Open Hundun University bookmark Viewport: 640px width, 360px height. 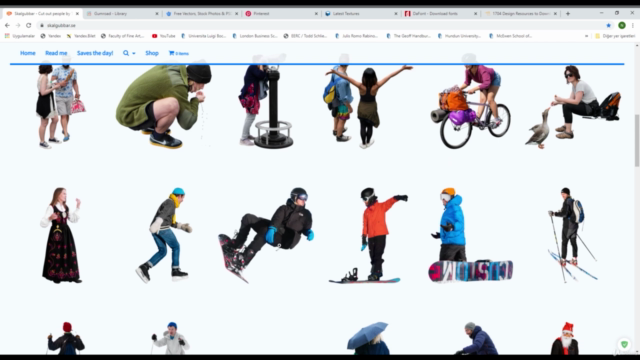coord(460,36)
